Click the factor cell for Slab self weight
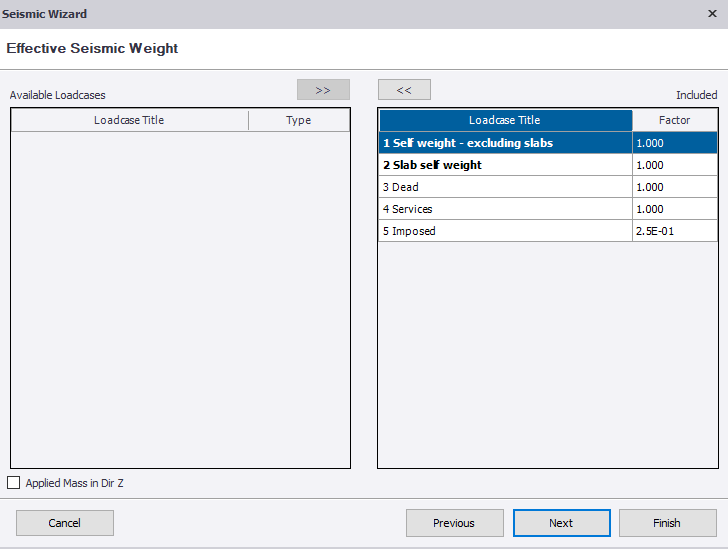 coord(675,165)
